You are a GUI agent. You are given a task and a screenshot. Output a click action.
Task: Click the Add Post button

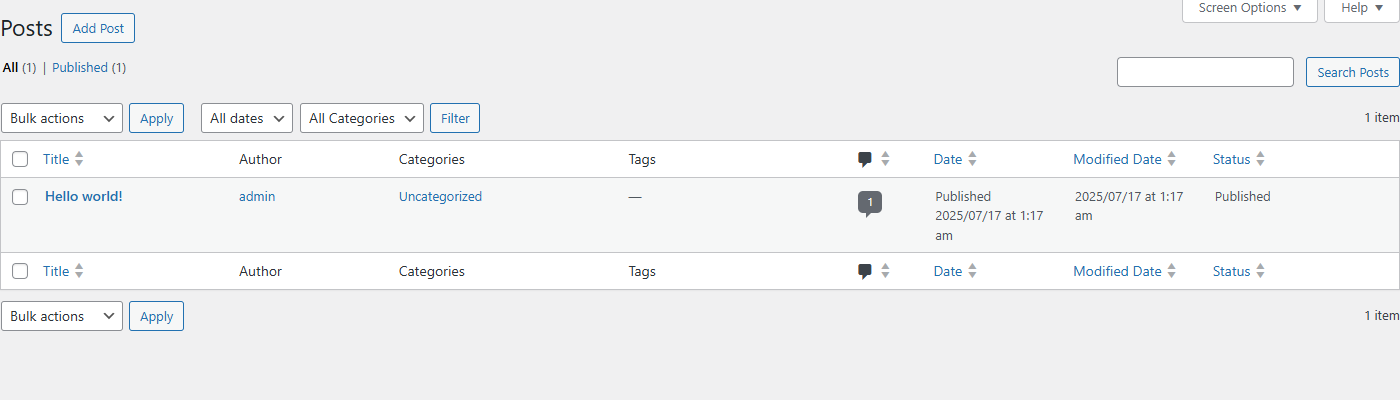pos(98,28)
